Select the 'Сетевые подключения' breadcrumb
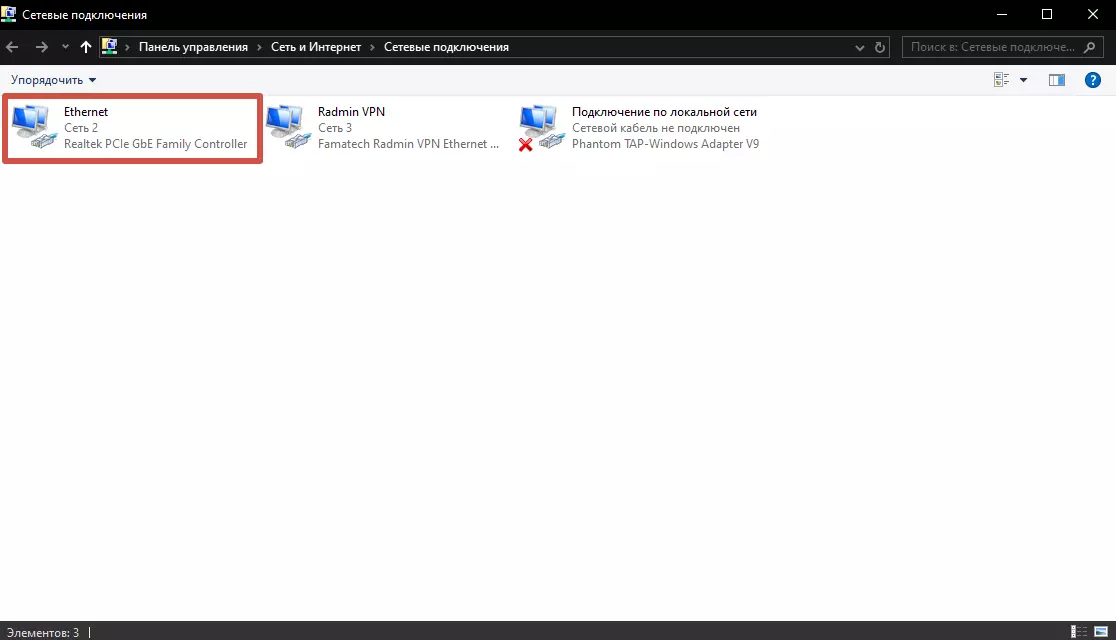Viewport: 1116px width, 640px height. coord(446,47)
